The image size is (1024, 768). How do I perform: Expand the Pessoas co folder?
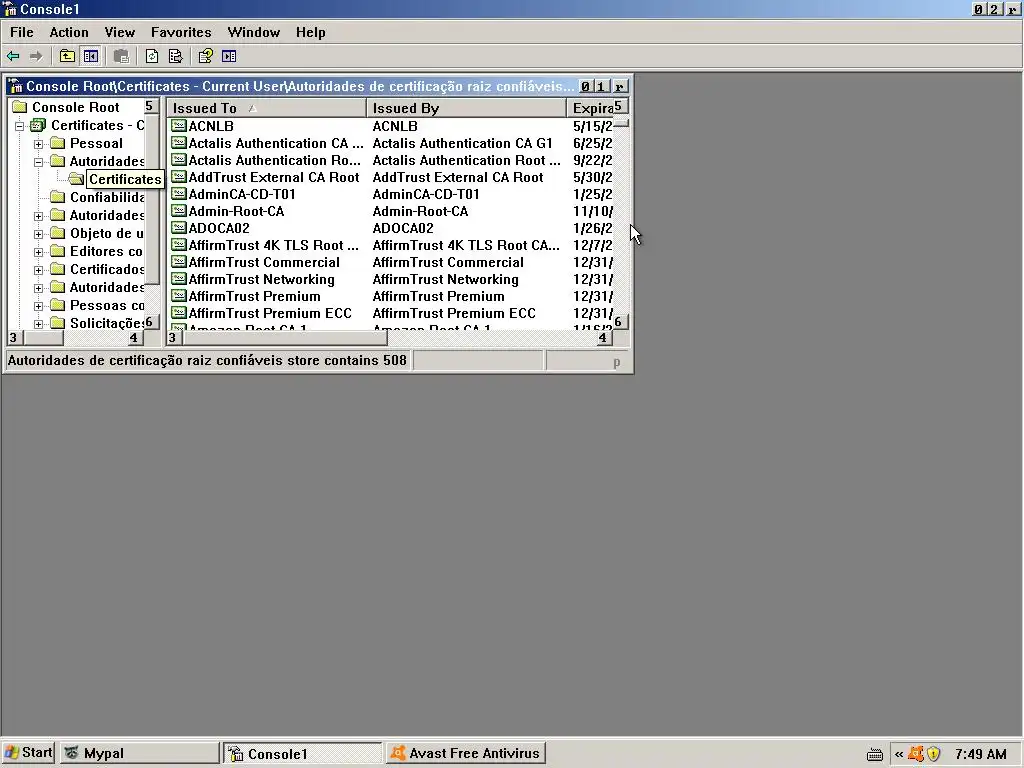39,306
